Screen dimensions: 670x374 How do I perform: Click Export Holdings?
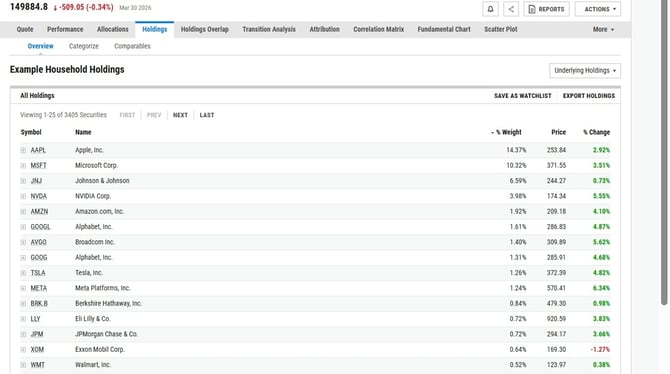click(x=589, y=96)
